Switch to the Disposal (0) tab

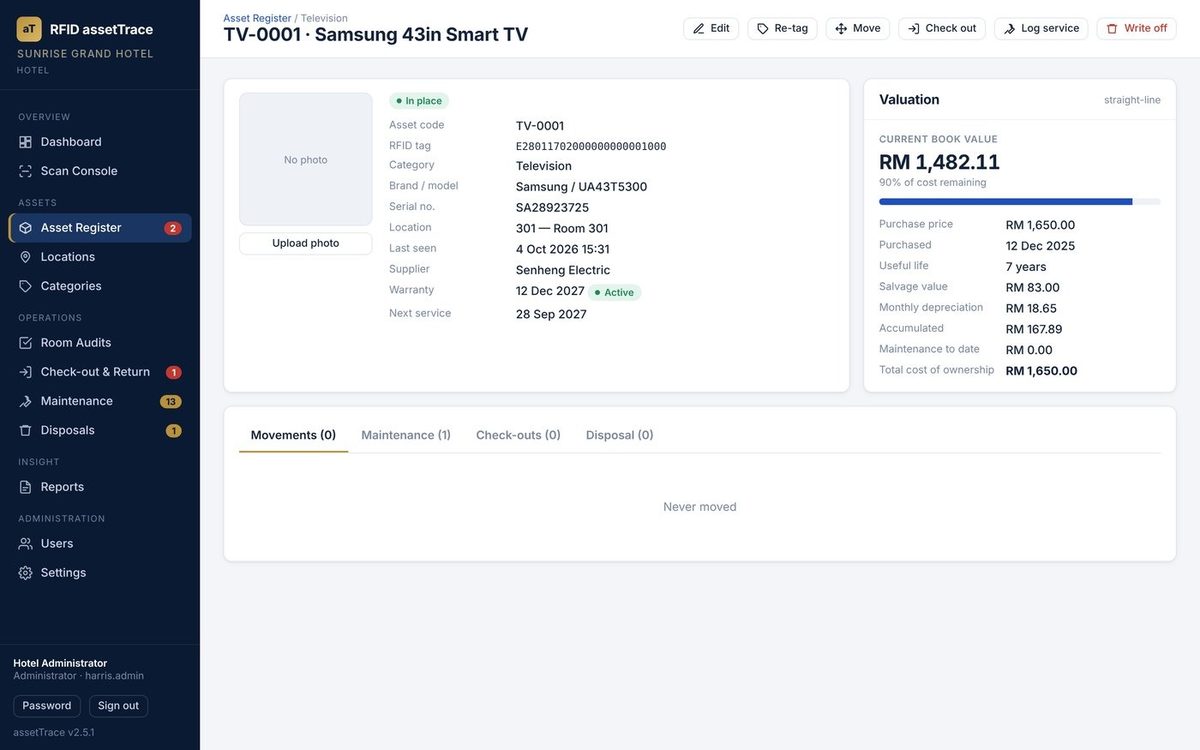coord(620,435)
